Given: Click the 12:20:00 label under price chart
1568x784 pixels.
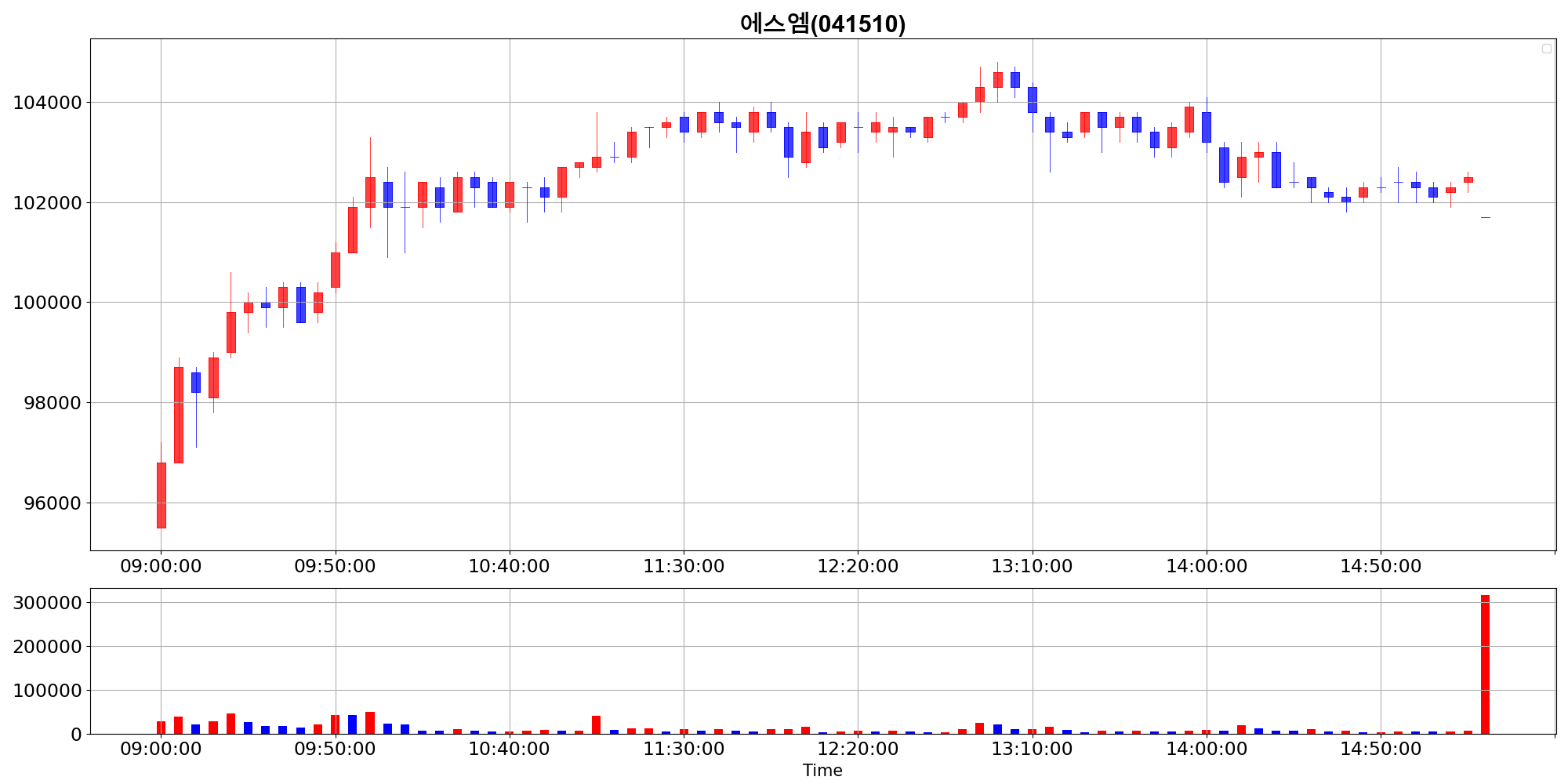Looking at the screenshot, I should [x=858, y=566].
